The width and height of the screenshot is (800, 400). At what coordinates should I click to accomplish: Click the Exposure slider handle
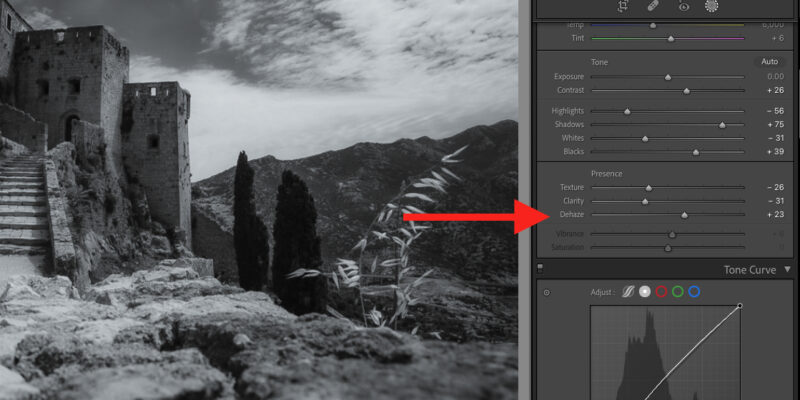pos(668,78)
